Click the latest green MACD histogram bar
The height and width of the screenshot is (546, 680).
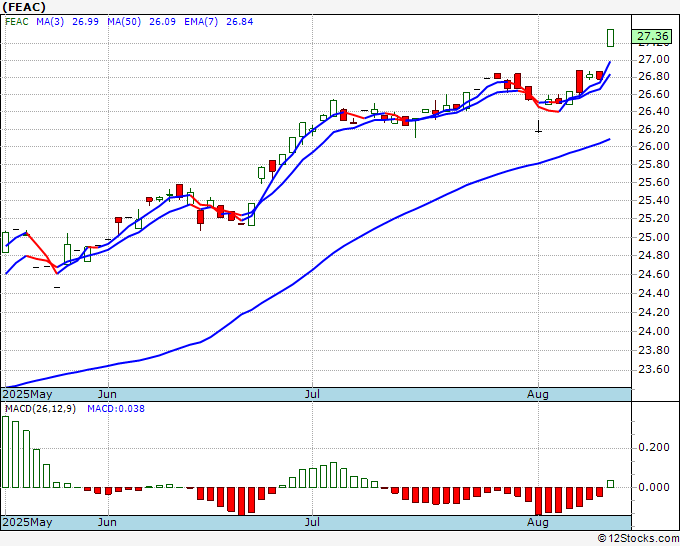click(x=611, y=484)
